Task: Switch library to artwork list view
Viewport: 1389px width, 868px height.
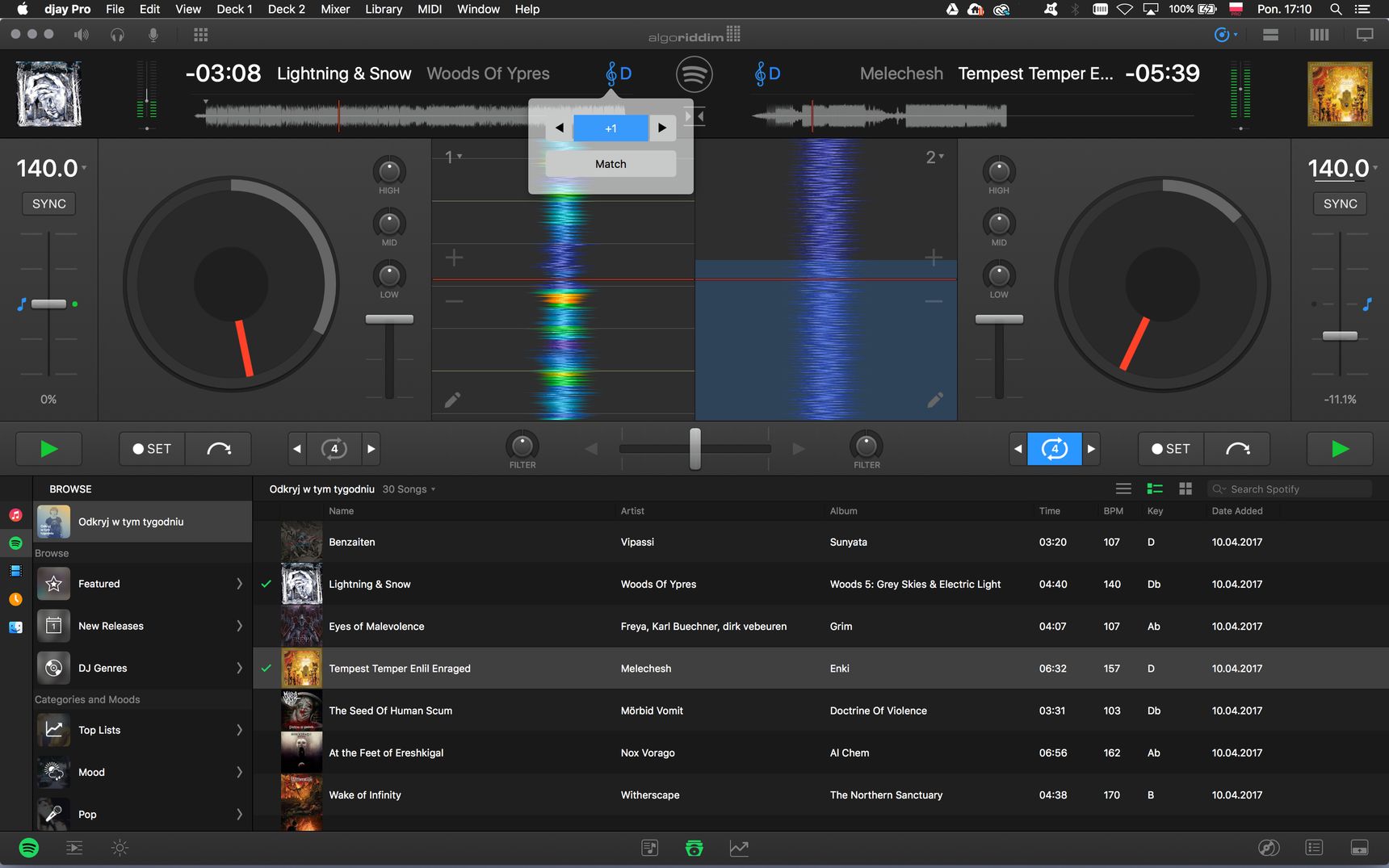Action: [1155, 489]
